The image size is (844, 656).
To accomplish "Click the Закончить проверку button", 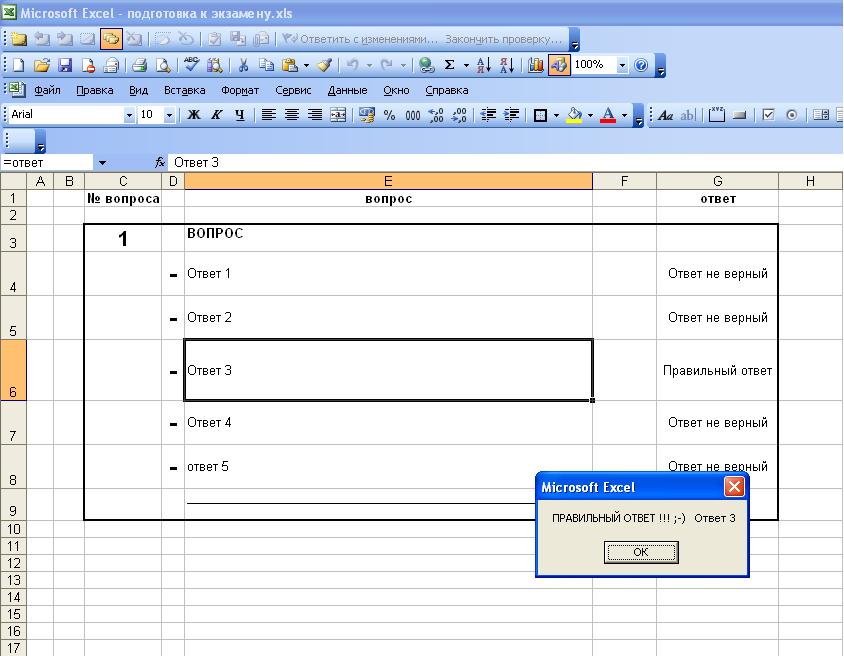I will pos(502,39).
